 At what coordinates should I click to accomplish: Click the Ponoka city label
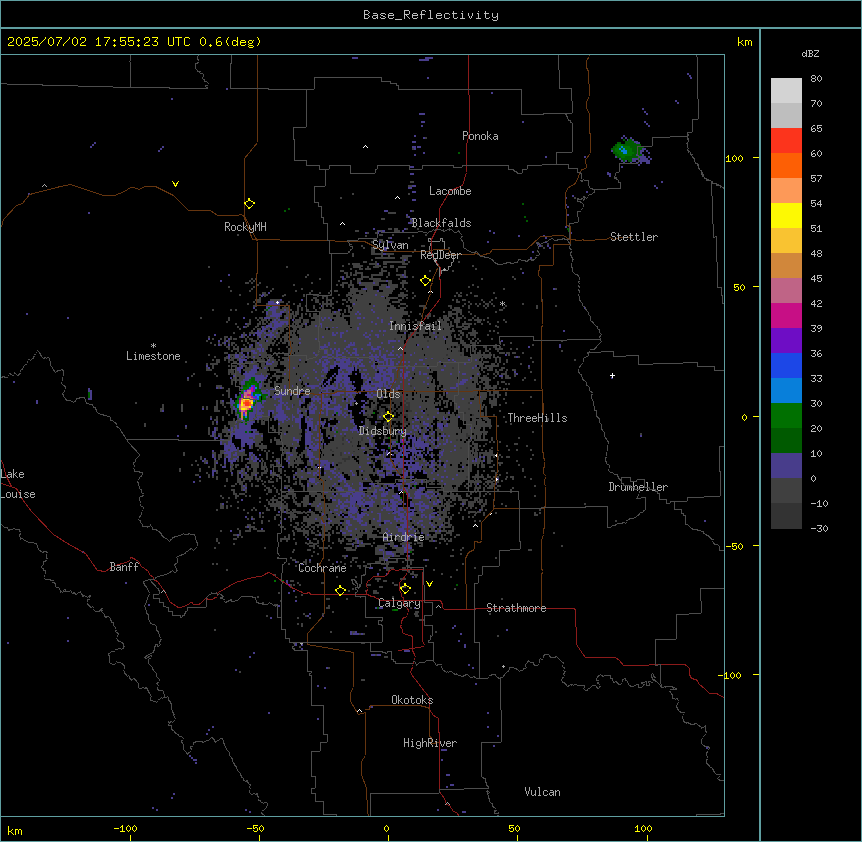point(480,136)
